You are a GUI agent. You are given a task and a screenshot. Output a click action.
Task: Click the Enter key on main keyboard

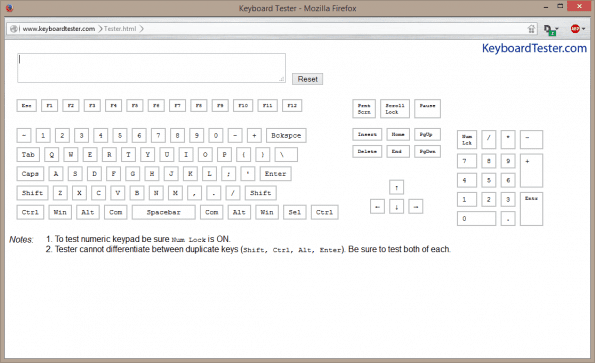click(x=275, y=174)
